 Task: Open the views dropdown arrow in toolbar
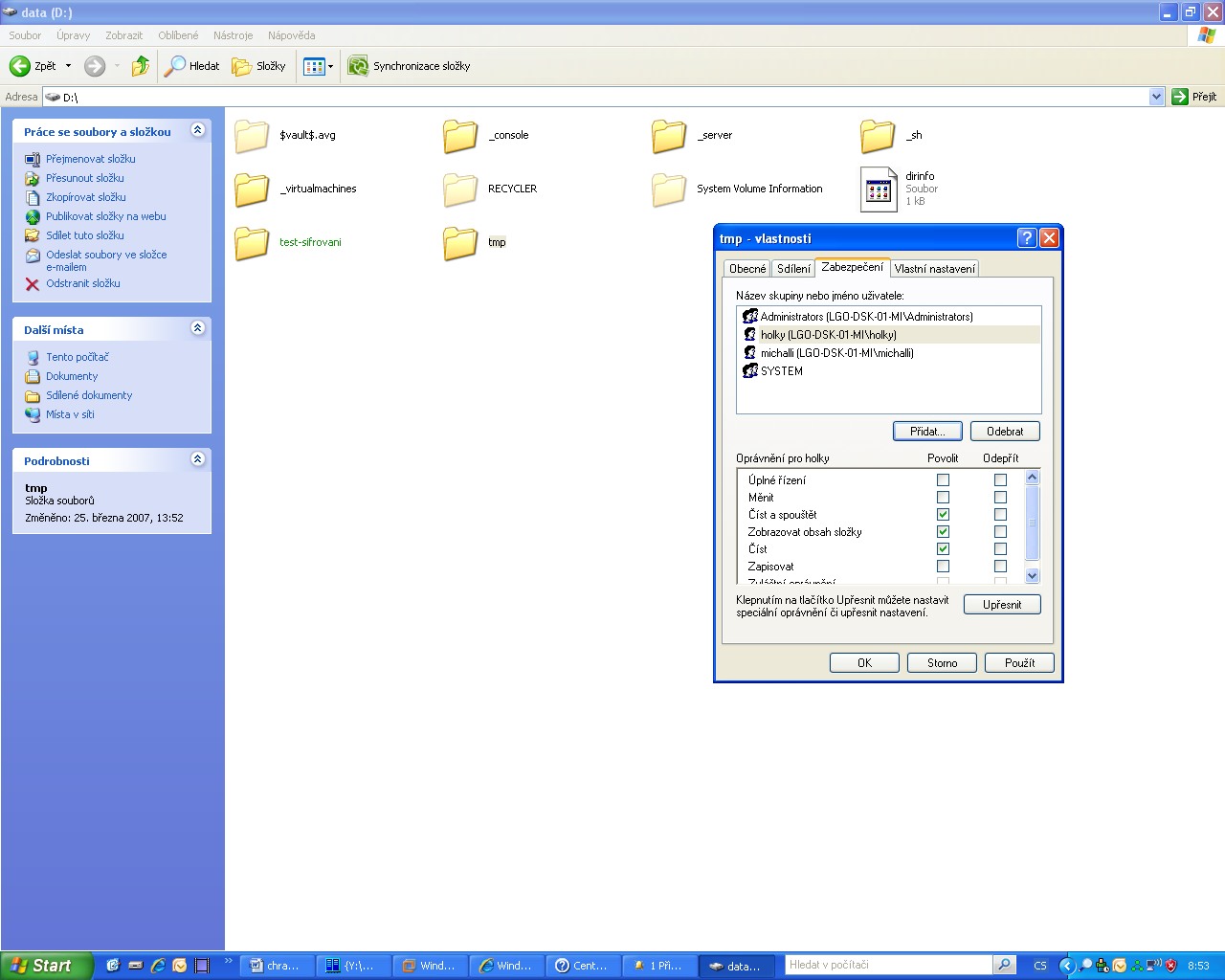(330, 66)
